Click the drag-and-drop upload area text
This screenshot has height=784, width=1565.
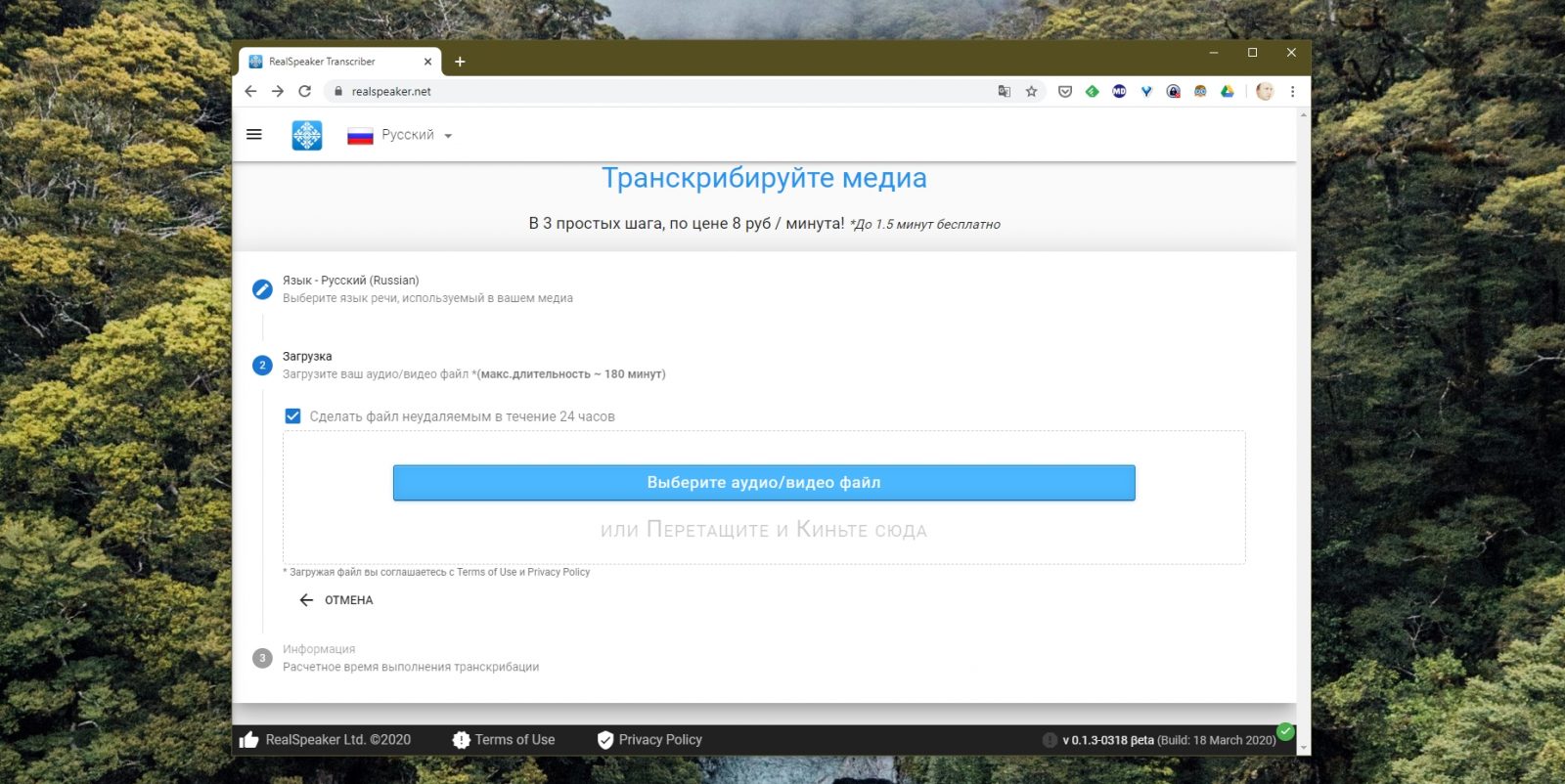click(x=764, y=530)
